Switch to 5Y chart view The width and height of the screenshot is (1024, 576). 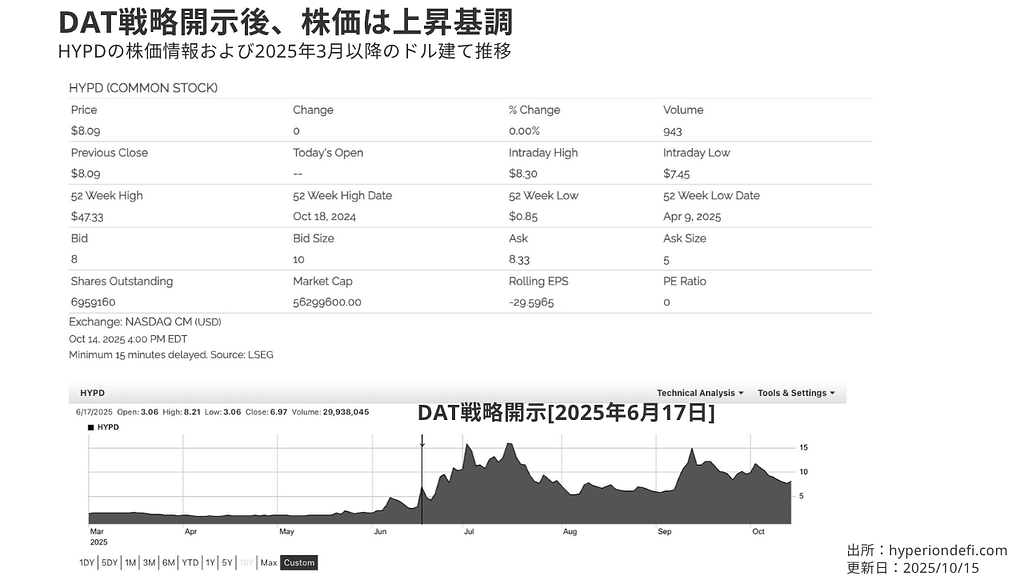coord(227,563)
